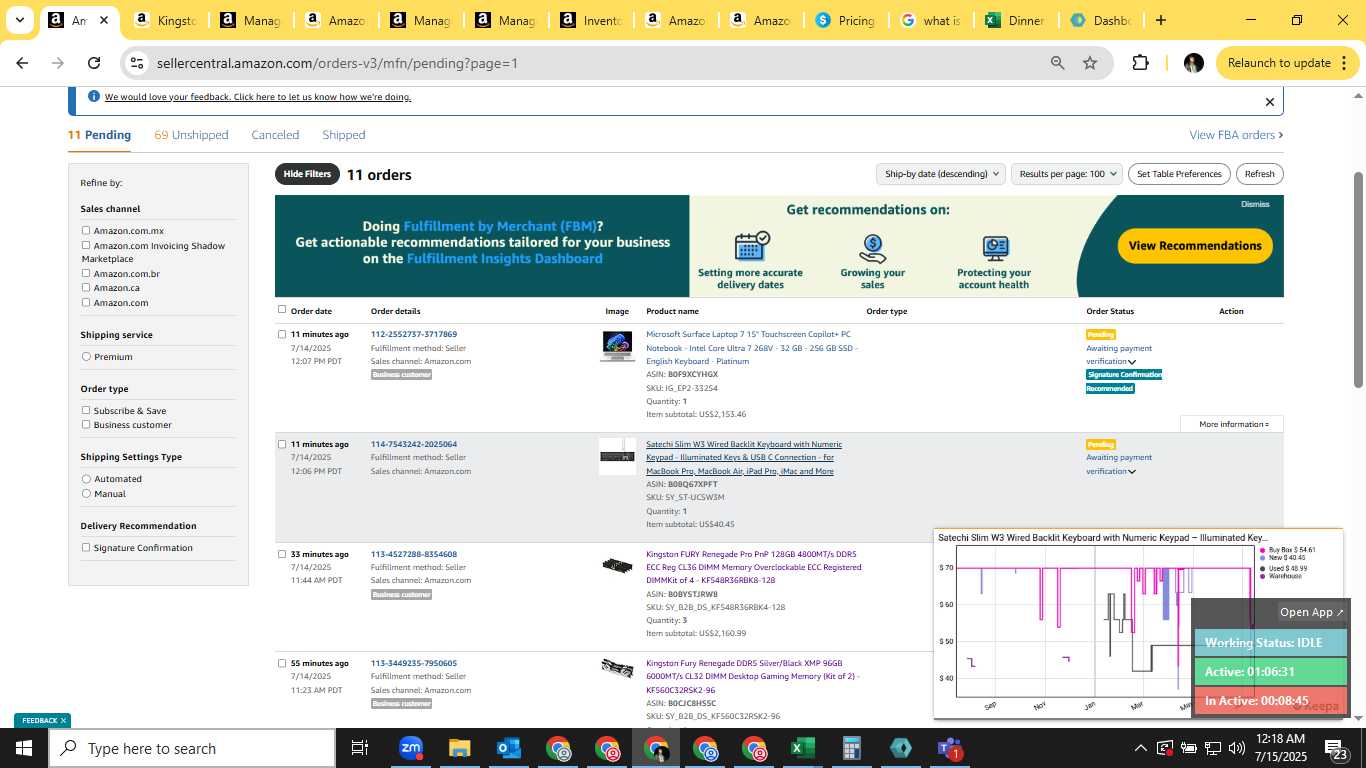Screen dimensions: 1366x768
Task: Open the Chrome profile avatar
Action: (x=1193, y=63)
